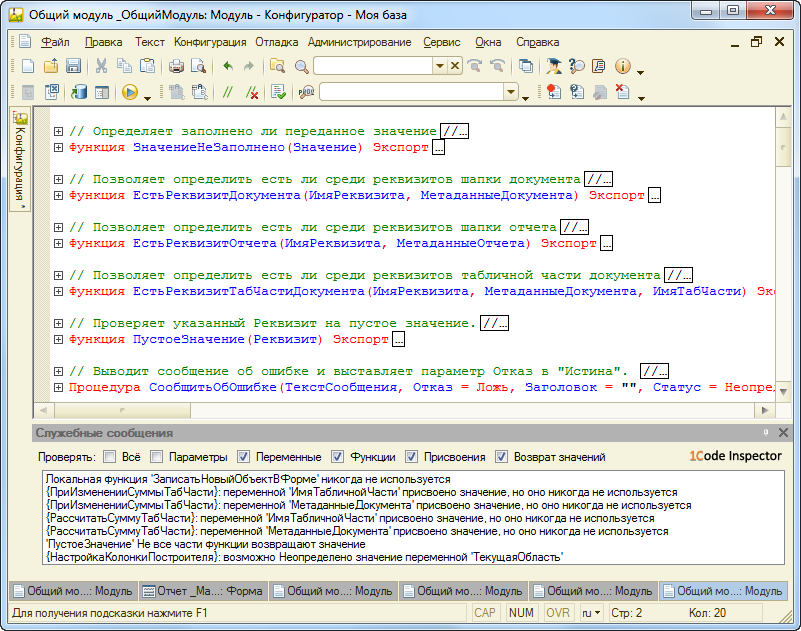
Task: Start debugging with the Play icon
Action: [129, 92]
